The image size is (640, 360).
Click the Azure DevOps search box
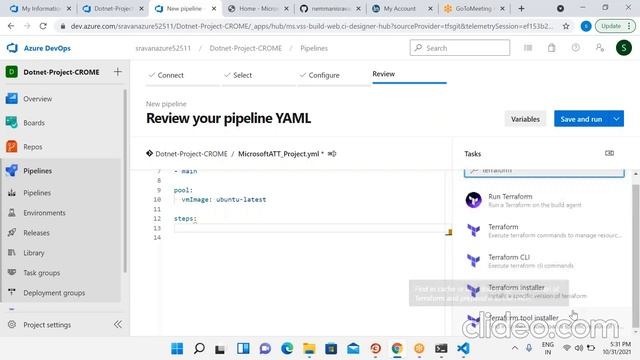(x=460, y=48)
